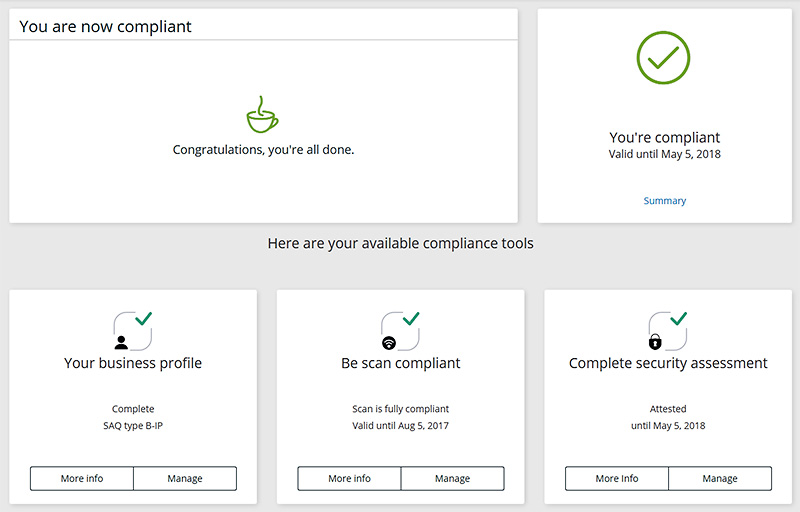This screenshot has height=512, width=800.
Task: Click the green checkmark above business profile
Action: click(x=144, y=318)
